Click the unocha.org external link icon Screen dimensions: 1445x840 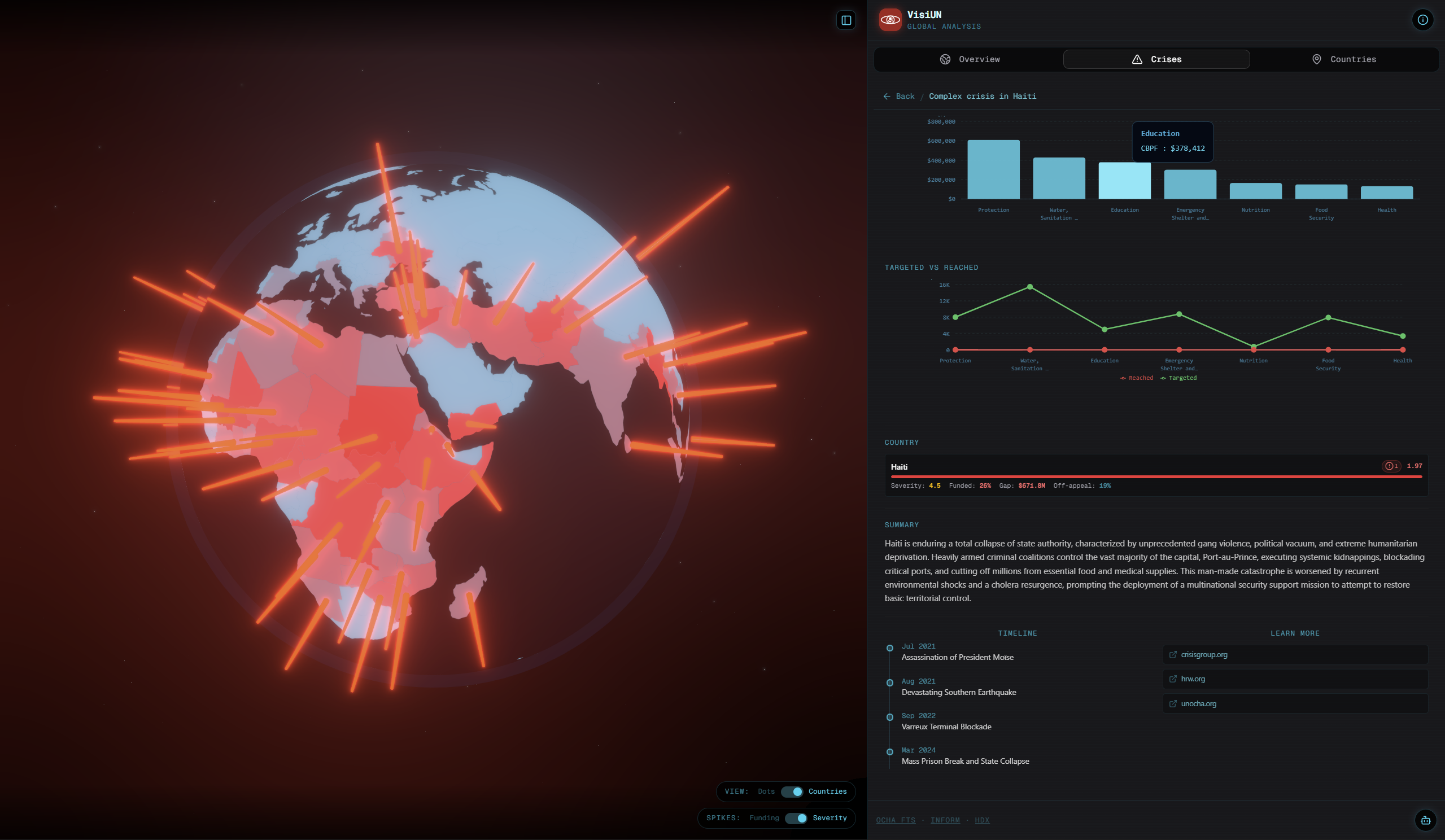[x=1173, y=703]
